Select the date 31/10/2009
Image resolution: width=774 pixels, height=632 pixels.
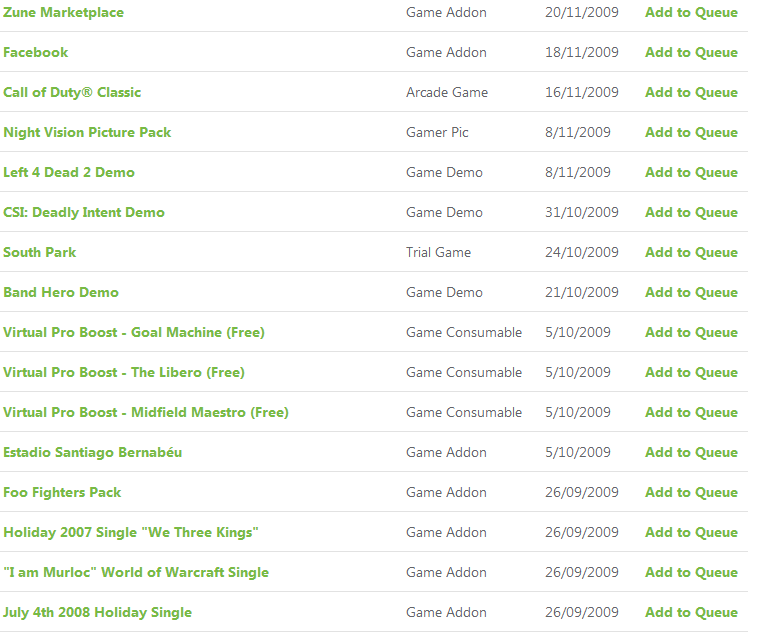click(x=581, y=212)
